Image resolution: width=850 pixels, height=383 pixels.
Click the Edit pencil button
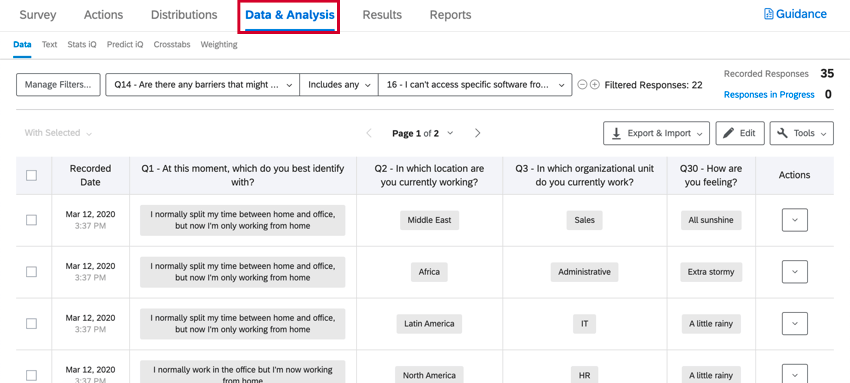point(740,133)
